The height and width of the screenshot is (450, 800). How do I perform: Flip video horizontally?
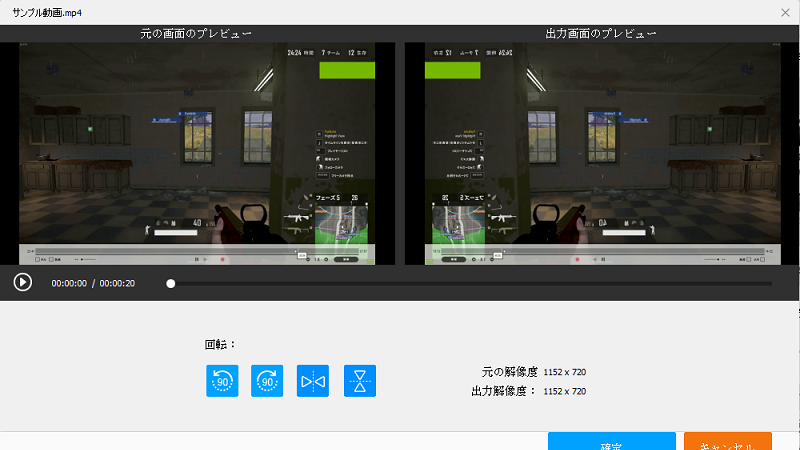click(x=313, y=381)
